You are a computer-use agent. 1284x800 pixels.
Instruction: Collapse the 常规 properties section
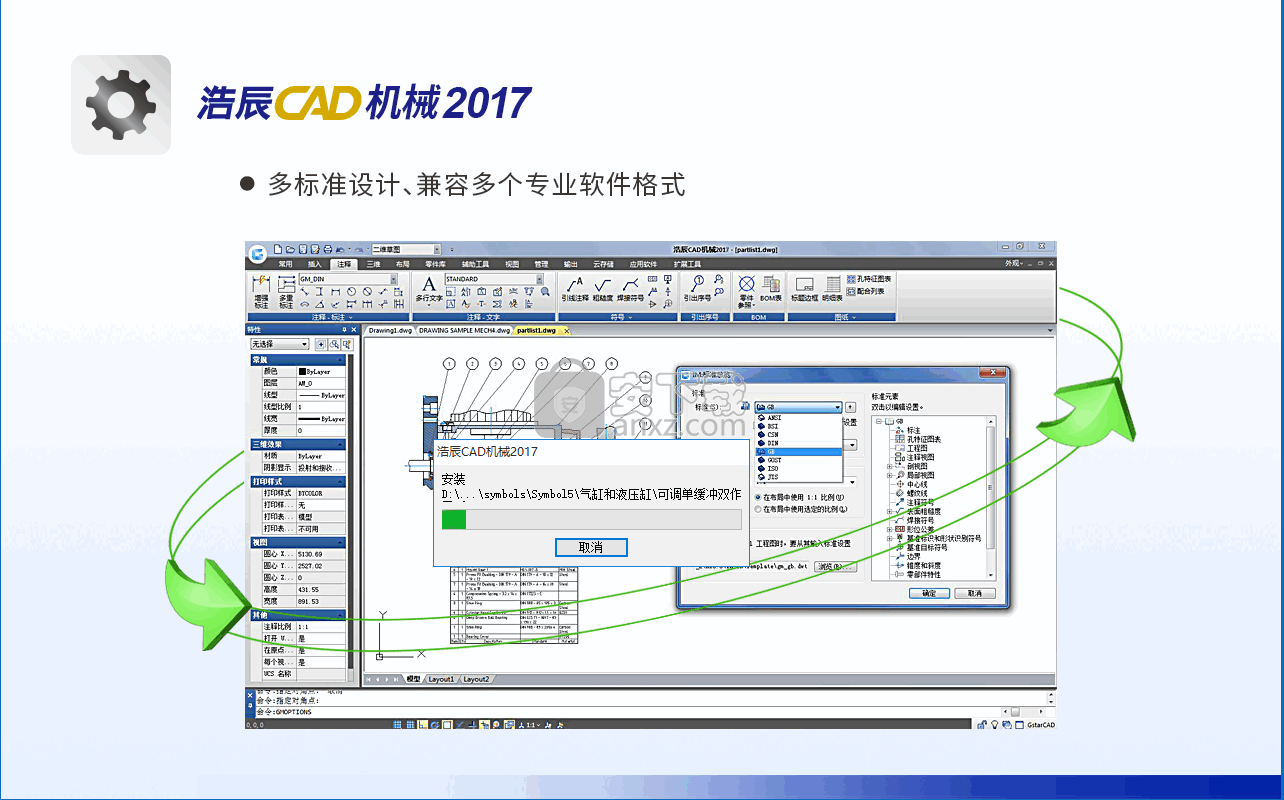point(341,360)
